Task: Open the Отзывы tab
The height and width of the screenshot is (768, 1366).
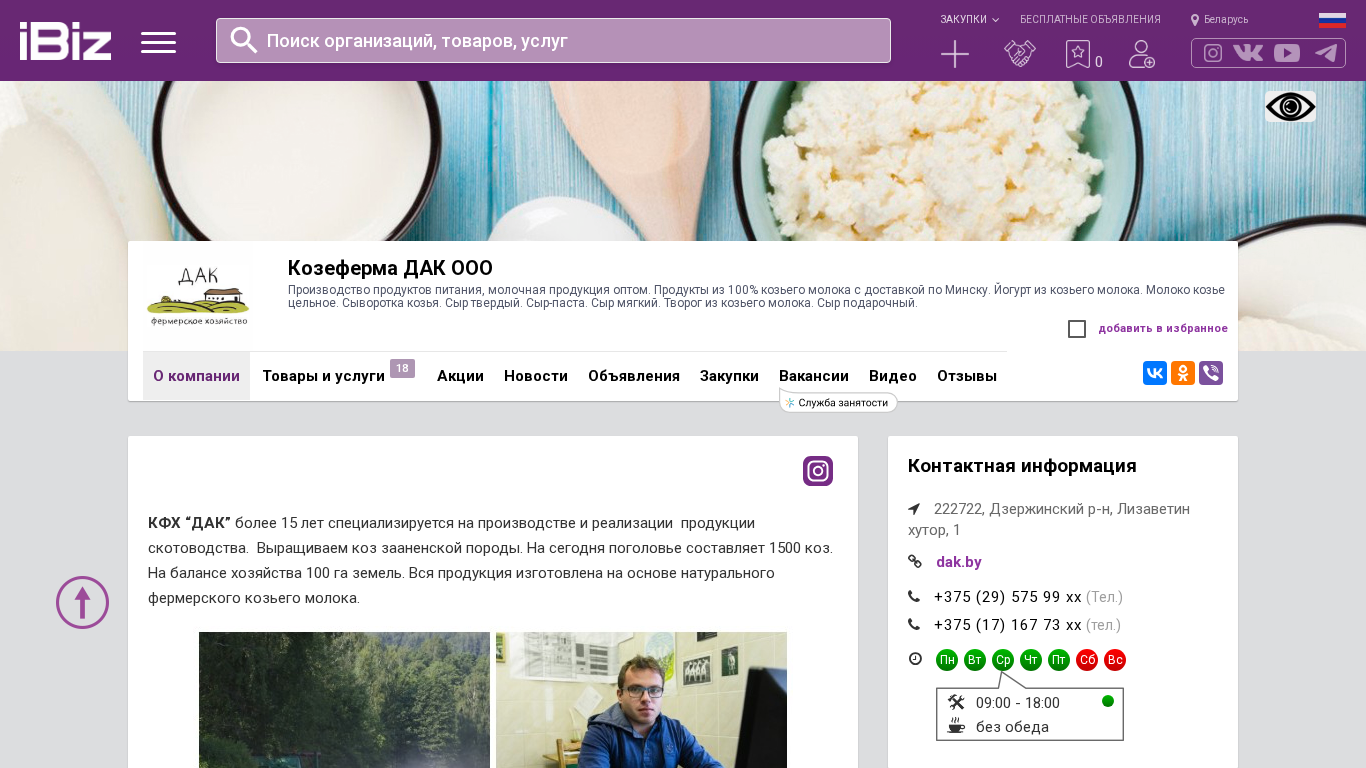Action: (967, 376)
